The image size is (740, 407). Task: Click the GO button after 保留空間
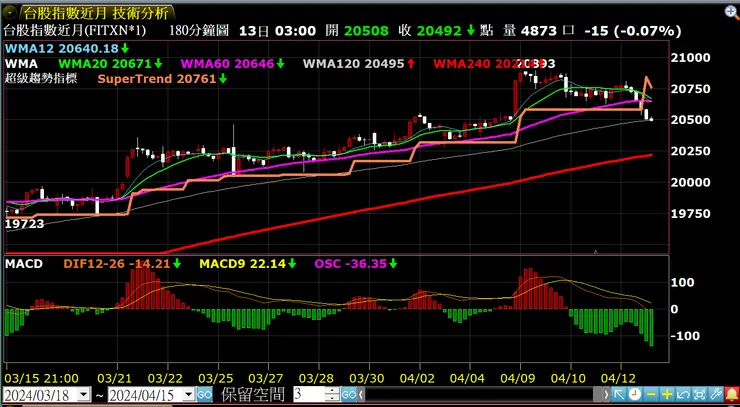coord(349,394)
